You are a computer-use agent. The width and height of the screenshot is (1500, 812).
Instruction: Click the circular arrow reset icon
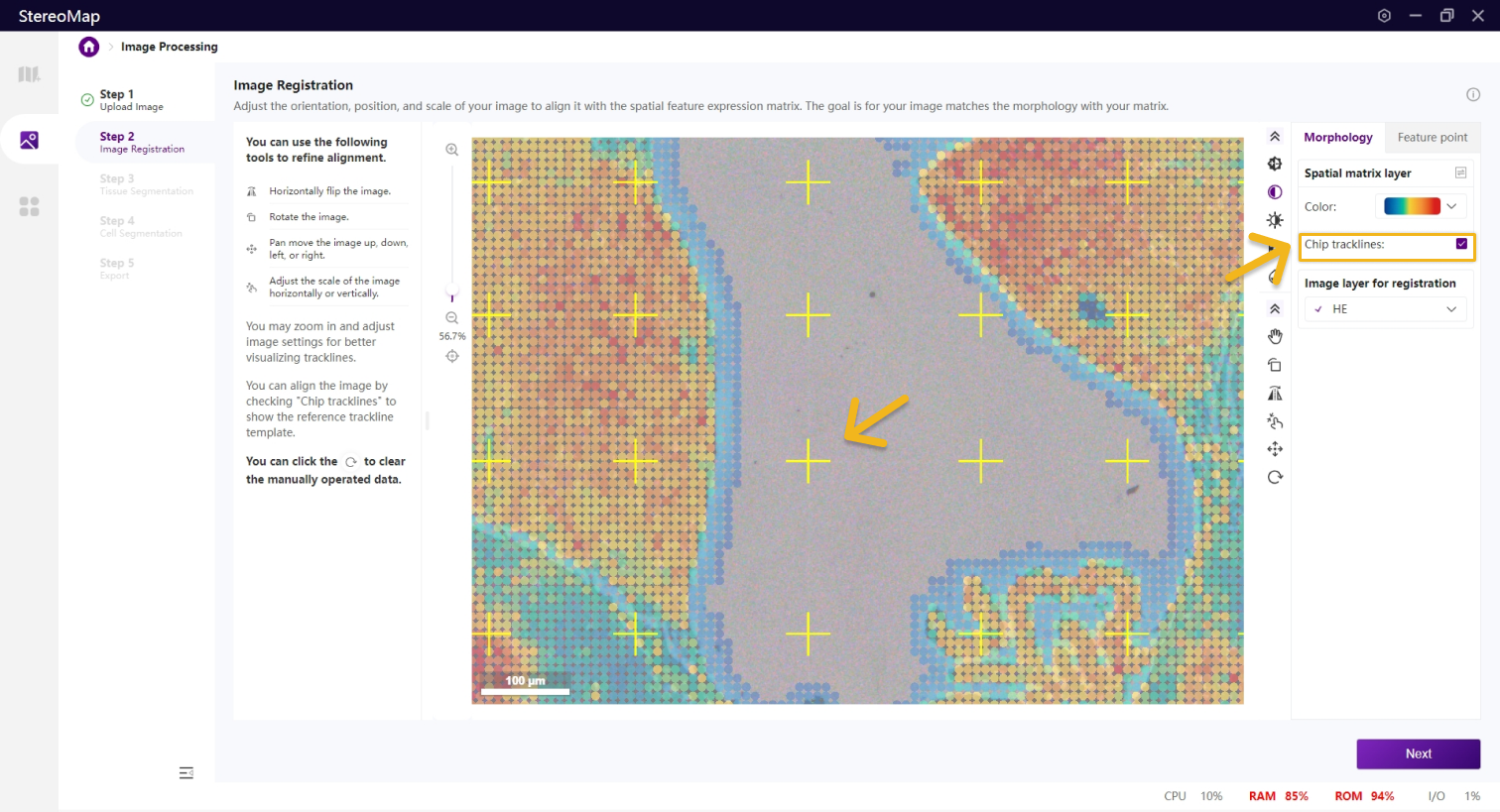pos(1275,477)
